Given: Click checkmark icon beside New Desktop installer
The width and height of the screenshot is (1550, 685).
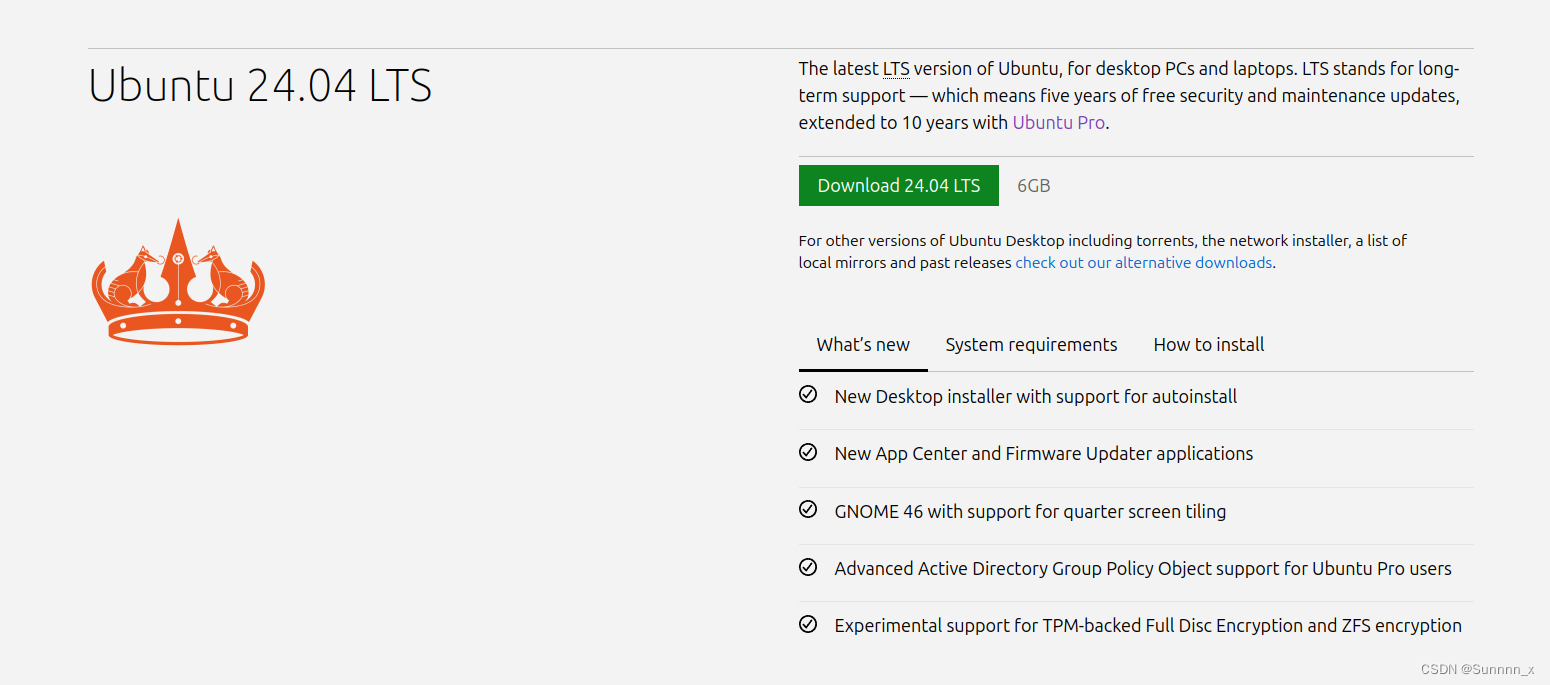Looking at the screenshot, I should click(808, 395).
